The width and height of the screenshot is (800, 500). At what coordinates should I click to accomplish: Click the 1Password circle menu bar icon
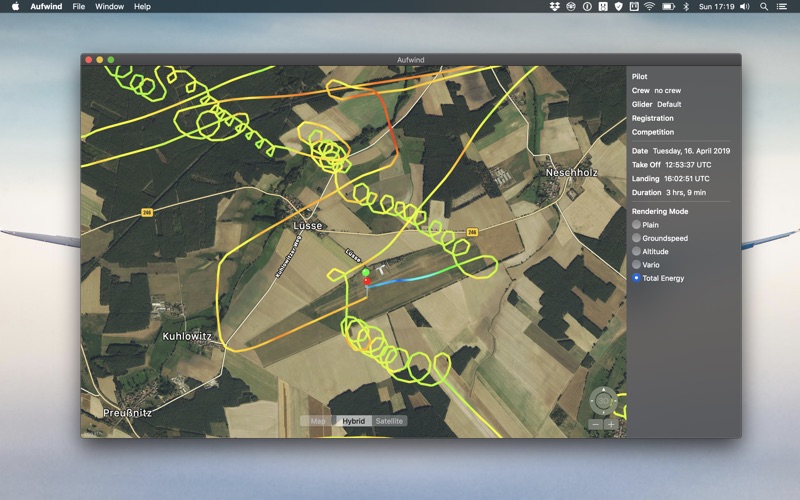[x=587, y=7]
